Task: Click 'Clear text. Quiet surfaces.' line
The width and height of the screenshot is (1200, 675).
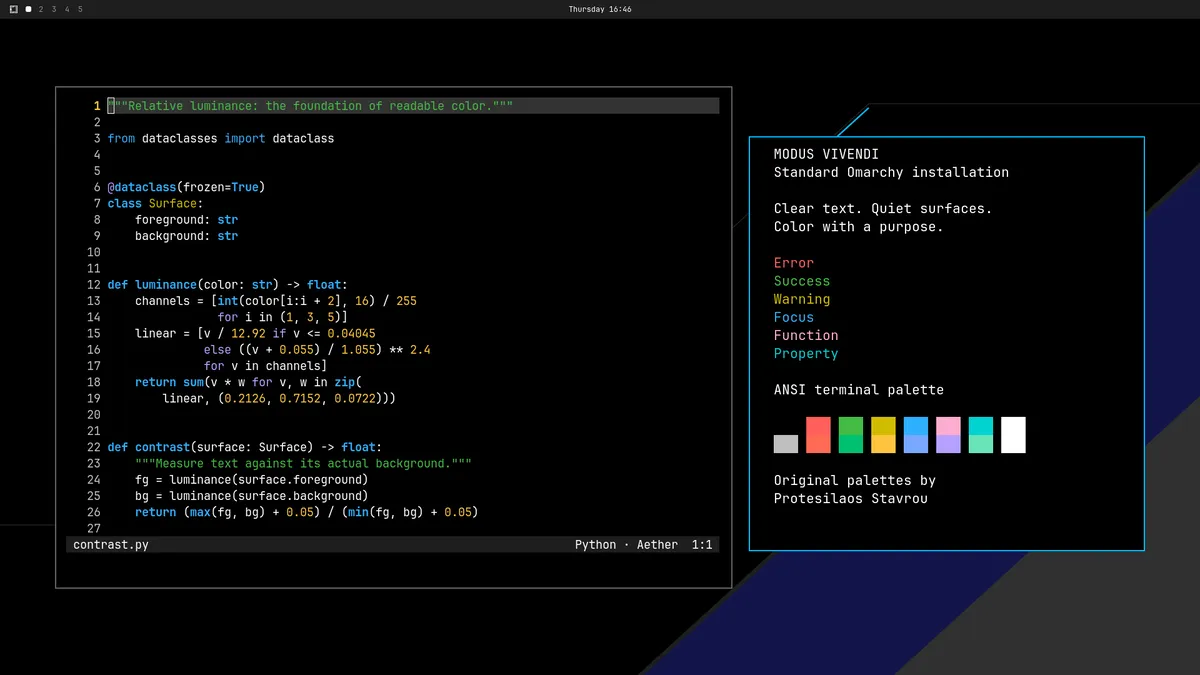Action: 883,209
